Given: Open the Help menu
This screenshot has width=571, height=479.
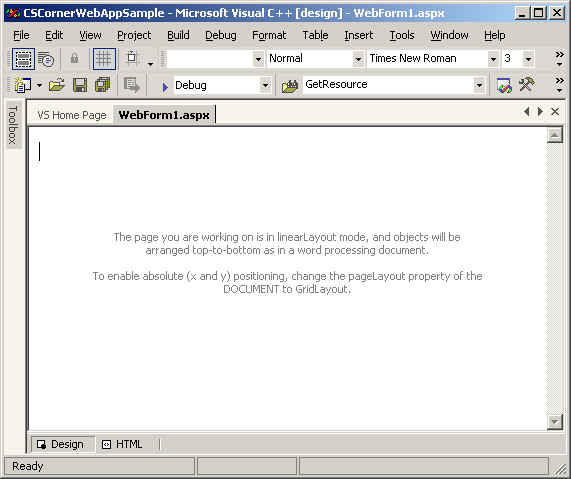Looking at the screenshot, I should (495, 35).
